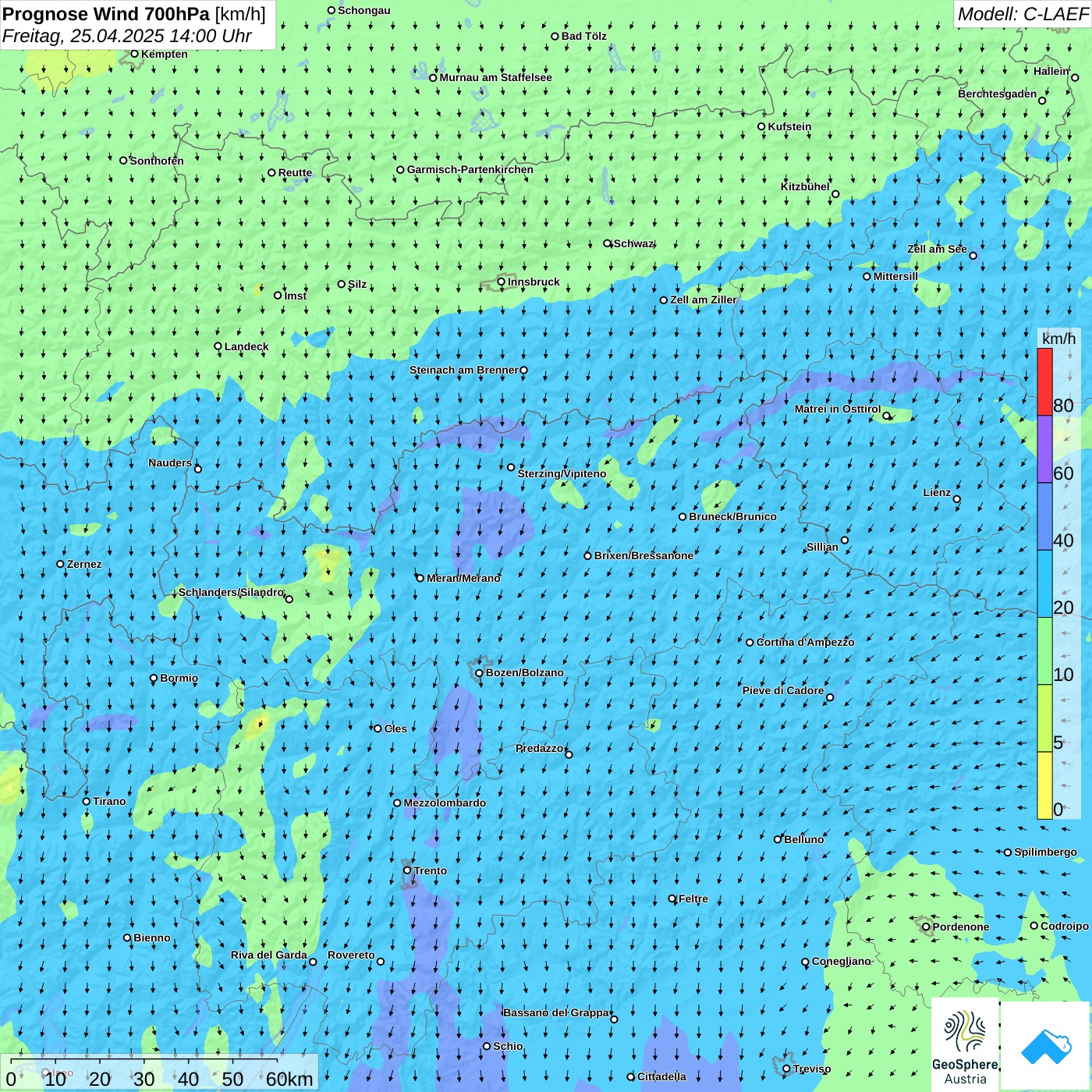This screenshot has height=1092, width=1092.
Task: Click the 'km/h' legend heading
Action: [x=1058, y=339]
